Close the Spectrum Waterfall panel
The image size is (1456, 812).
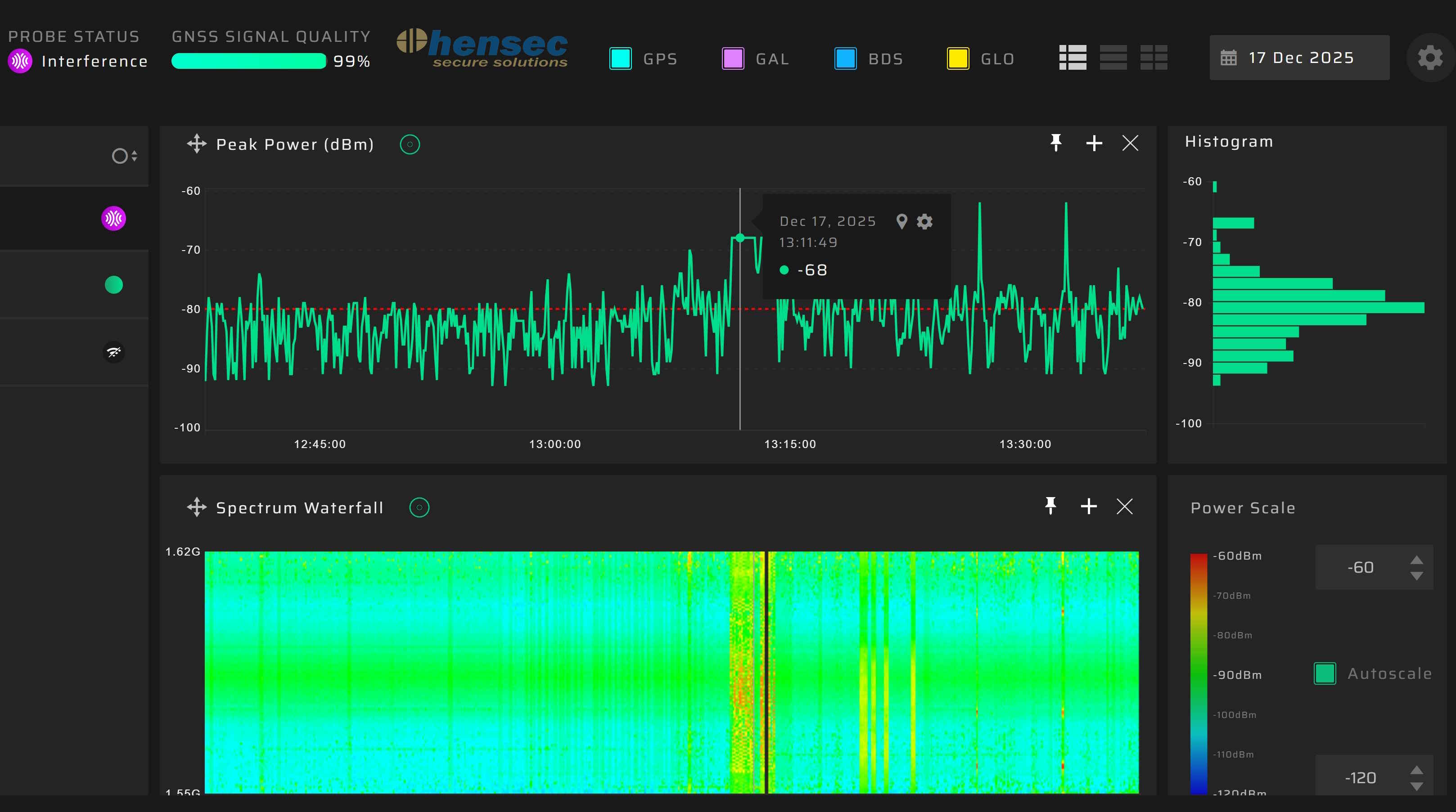click(1124, 506)
